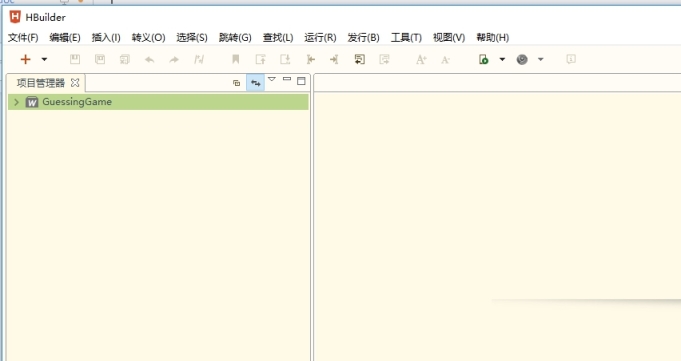Open the 文件(F) menu

pos(23,38)
